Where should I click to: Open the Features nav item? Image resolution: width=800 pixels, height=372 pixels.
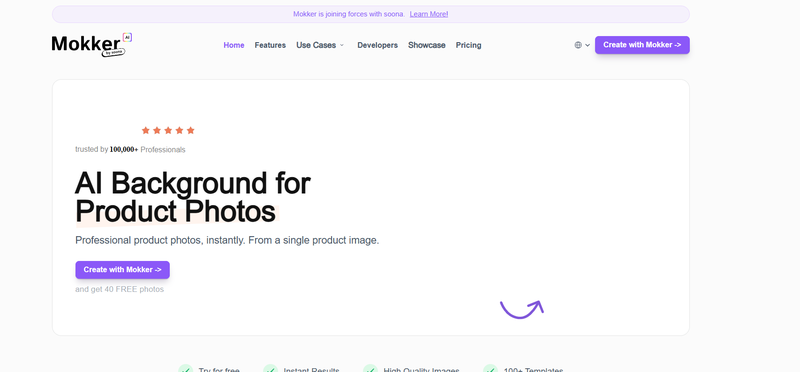[270, 45]
